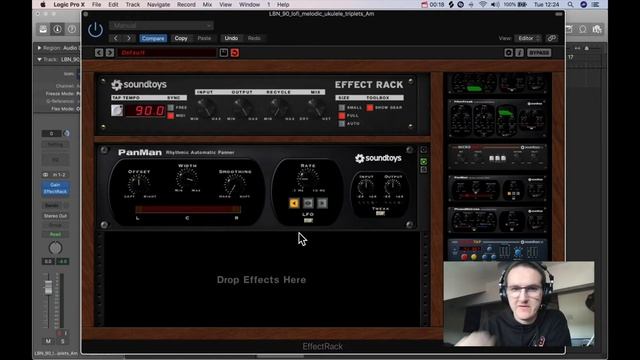The image size is (640, 360).
Task: Click PanMan Input knob
Action: 366,187
